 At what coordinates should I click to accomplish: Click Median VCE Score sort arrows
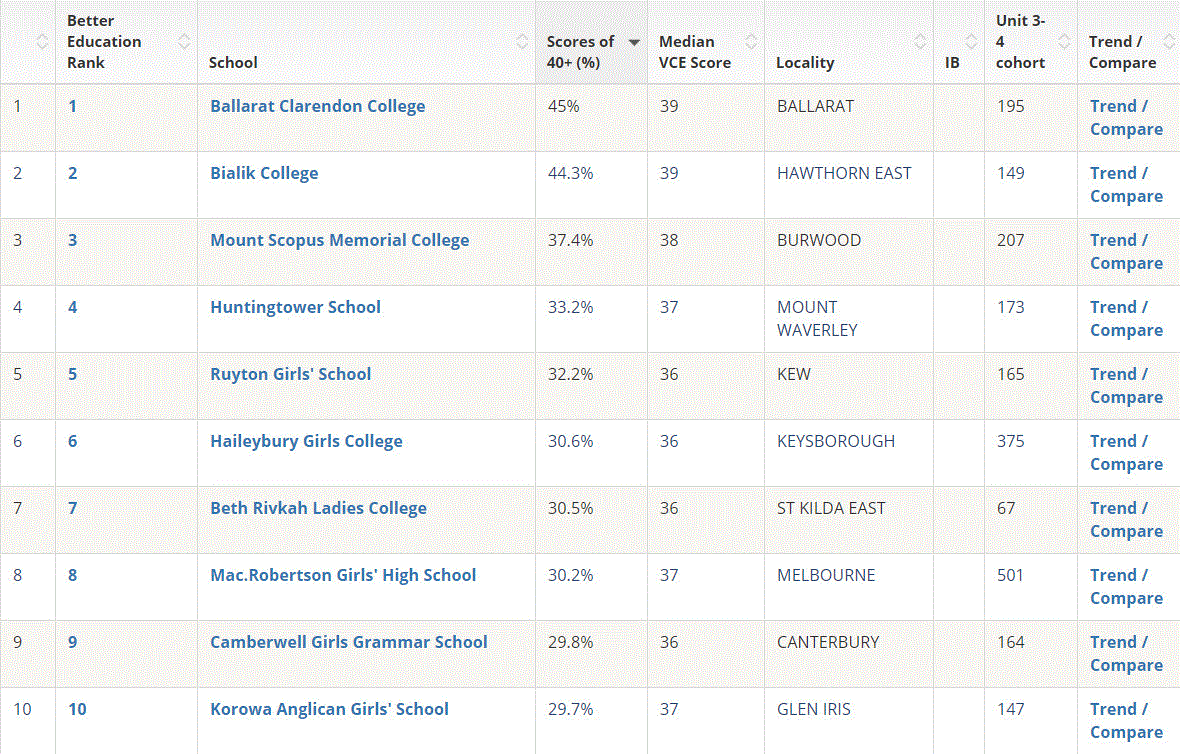[x=751, y=42]
